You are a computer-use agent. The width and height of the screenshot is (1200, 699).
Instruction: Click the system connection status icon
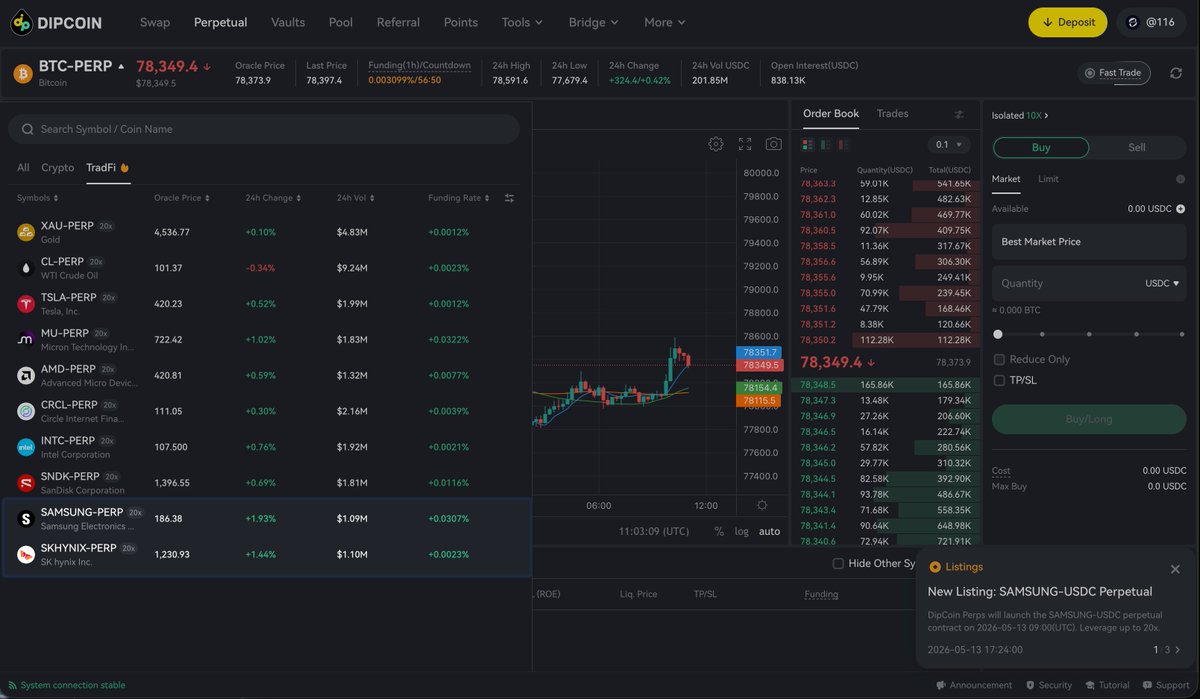[x=12, y=685]
